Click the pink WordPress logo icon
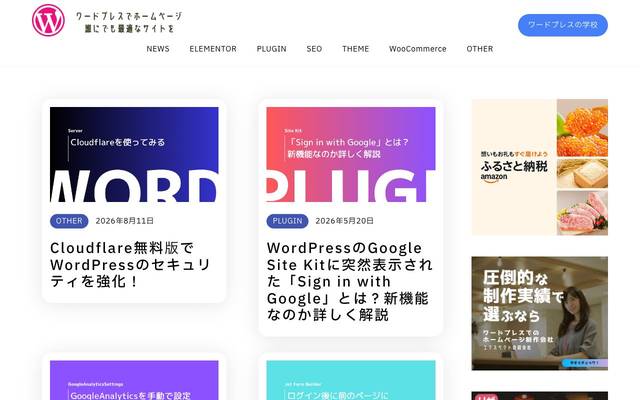The width and height of the screenshot is (640, 400). point(48,20)
